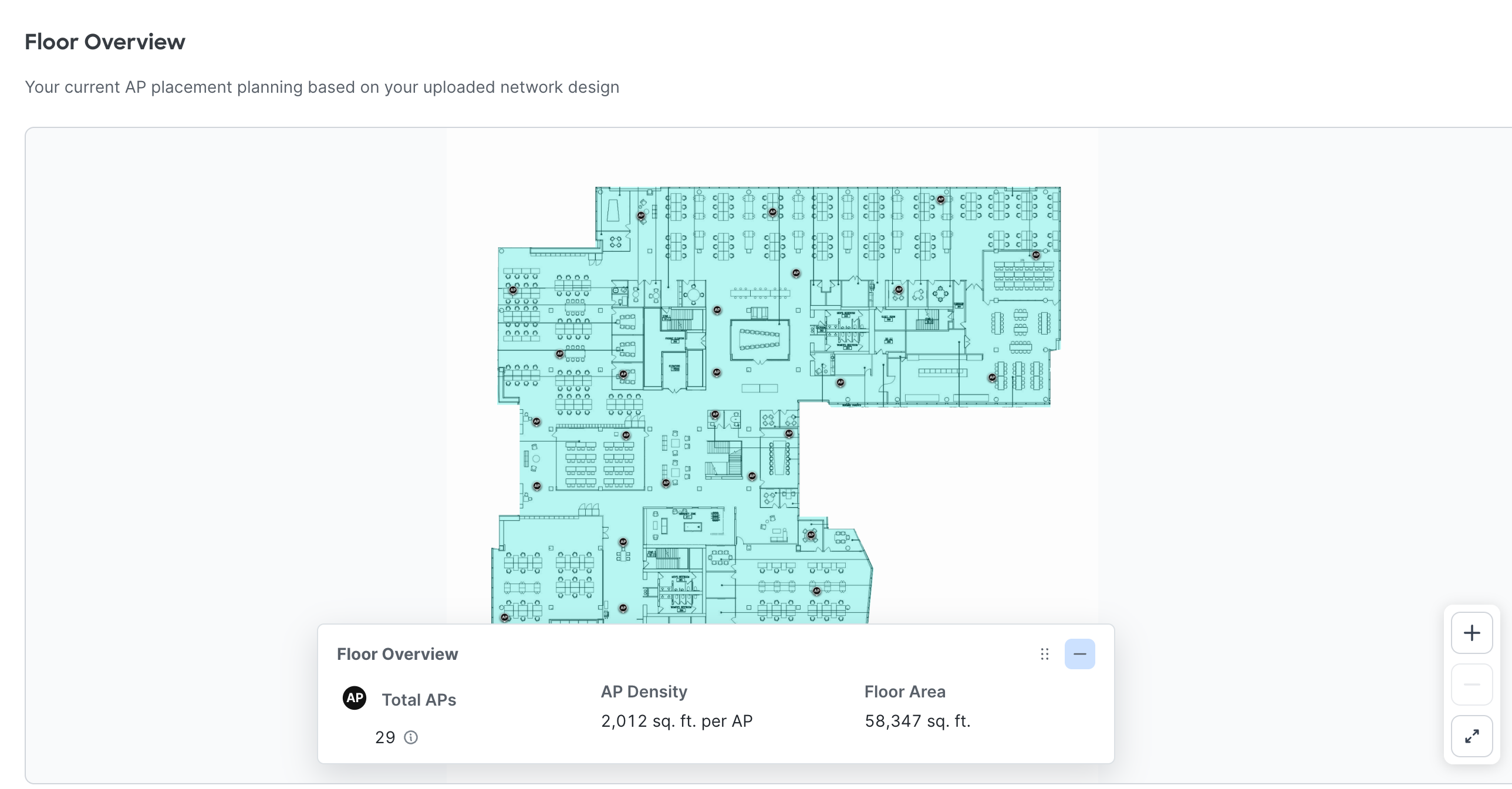Click the disabled zoom out button
The image size is (1512, 789).
1472,685
